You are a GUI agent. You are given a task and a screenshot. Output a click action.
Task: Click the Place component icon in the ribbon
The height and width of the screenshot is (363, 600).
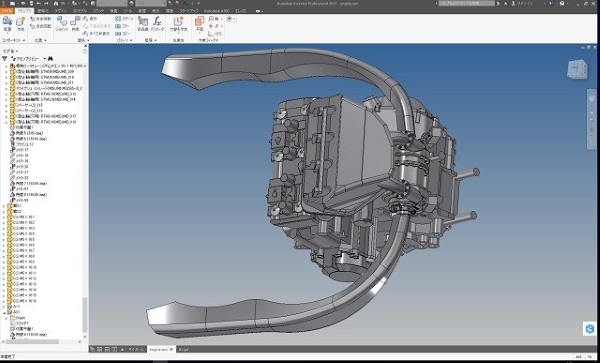pyautogui.click(x=7, y=23)
